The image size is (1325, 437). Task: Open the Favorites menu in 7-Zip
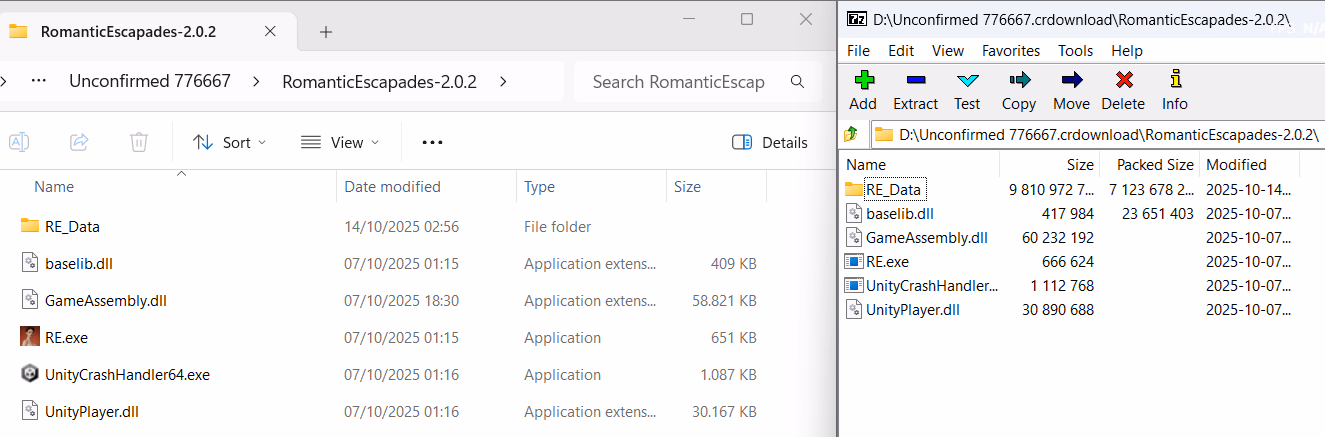1010,50
